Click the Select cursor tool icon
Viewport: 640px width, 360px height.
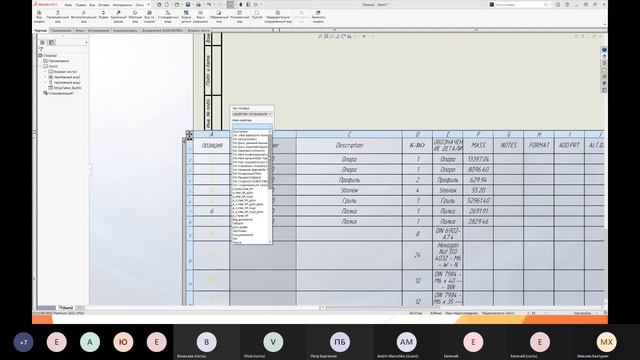coord(231,4)
